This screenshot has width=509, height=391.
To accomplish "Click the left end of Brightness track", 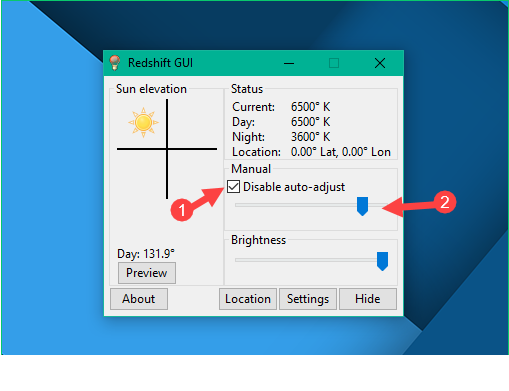I will coord(237,260).
